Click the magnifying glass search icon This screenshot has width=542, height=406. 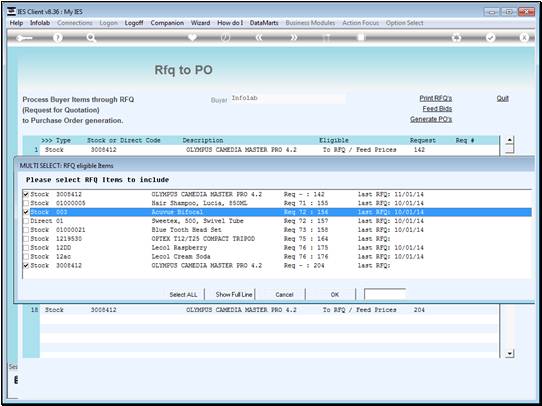91,38
